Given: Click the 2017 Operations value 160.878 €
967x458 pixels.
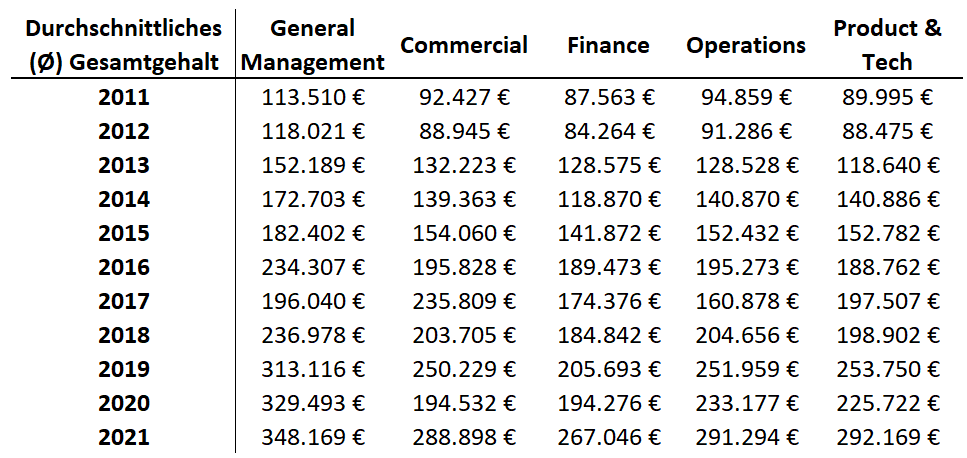Looking at the screenshot, I should coord(746,301).
